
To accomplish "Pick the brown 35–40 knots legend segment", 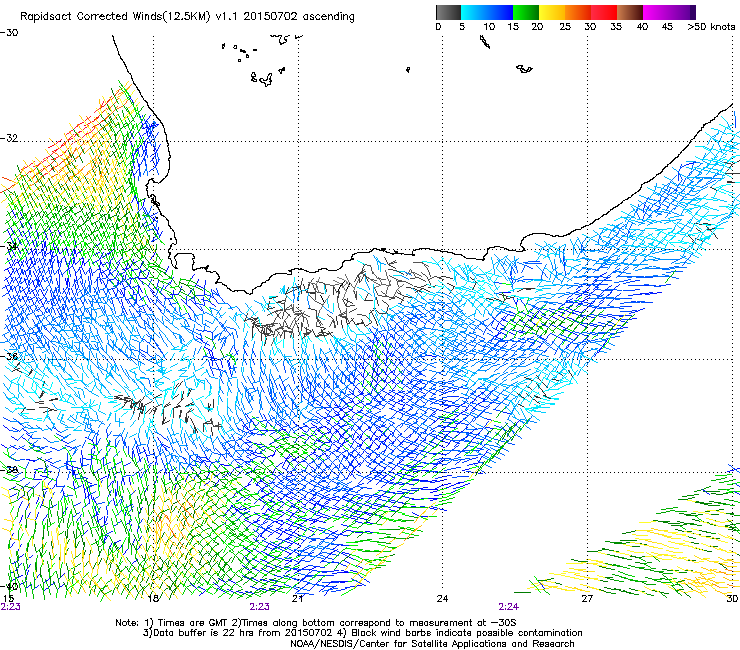I will point(630,12).
